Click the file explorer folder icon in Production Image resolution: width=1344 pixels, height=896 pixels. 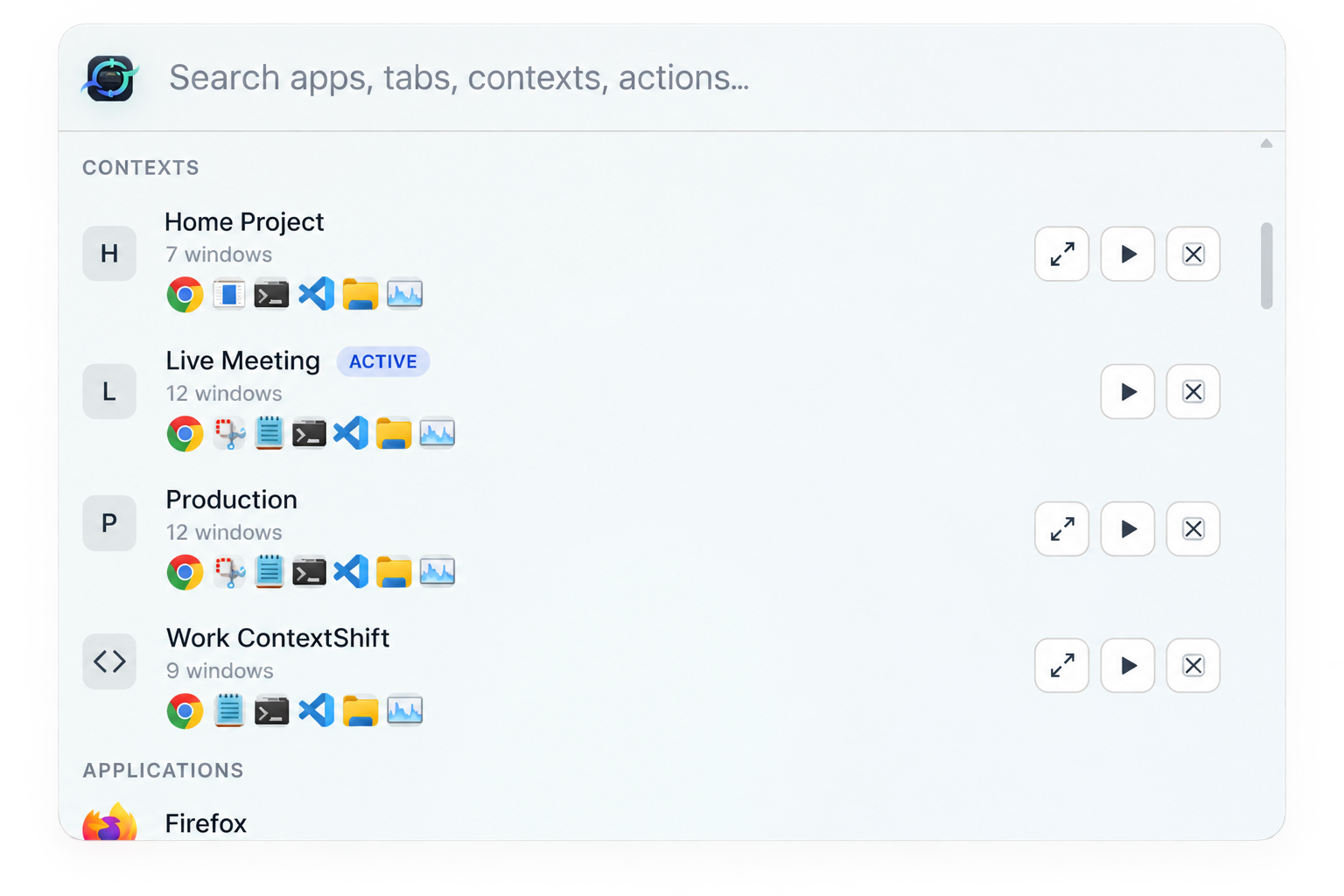click(x=394, y=572)
